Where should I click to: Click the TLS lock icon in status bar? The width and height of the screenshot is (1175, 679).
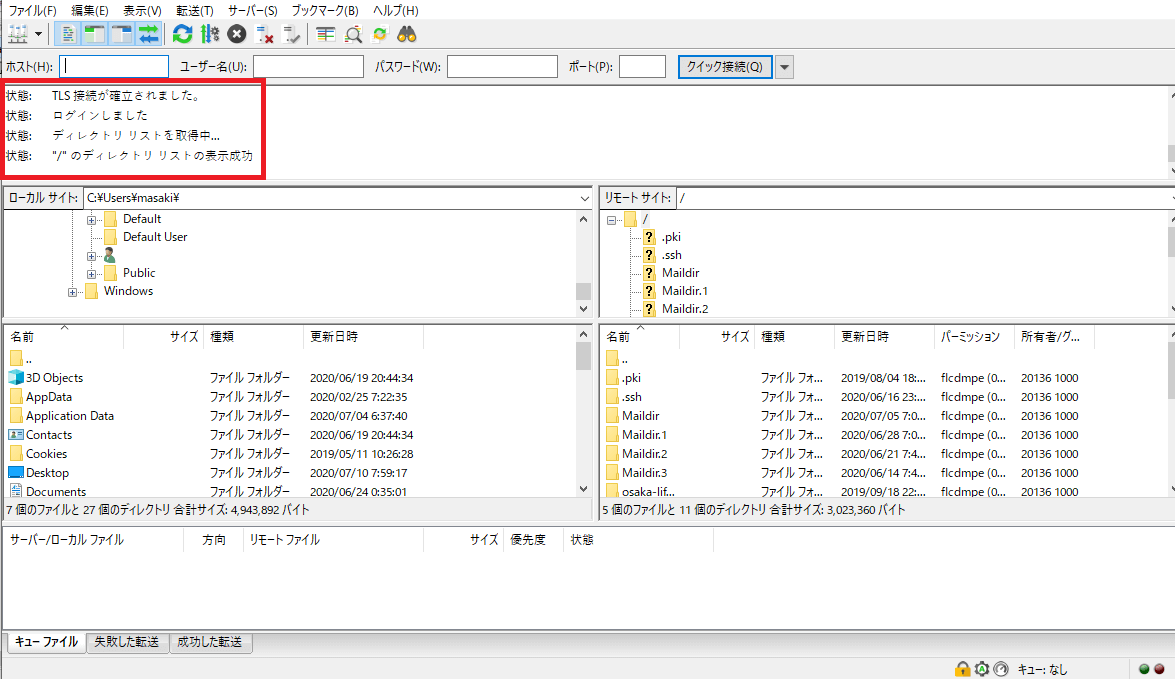[962, 668]
